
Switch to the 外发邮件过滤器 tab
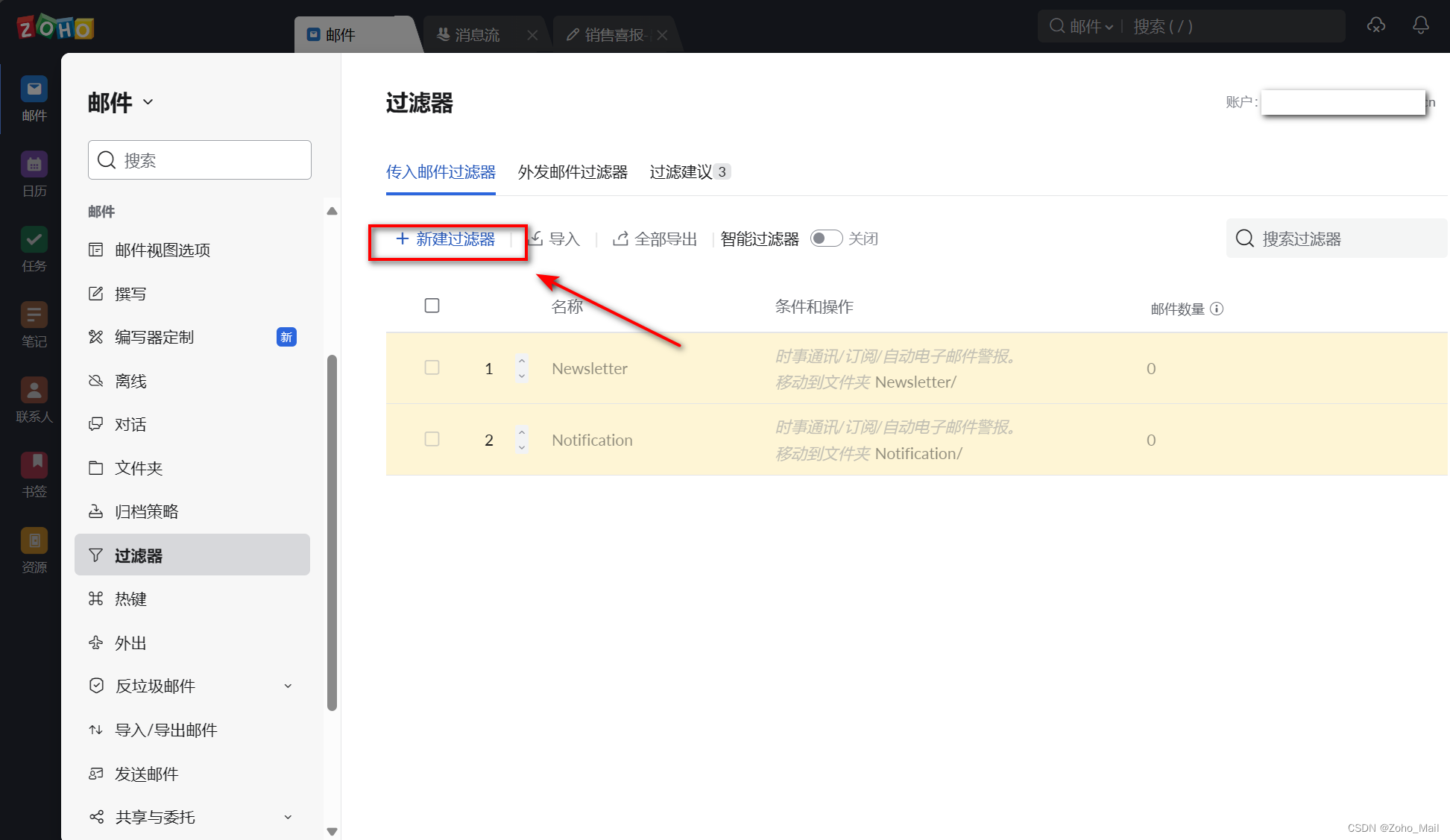pyautogui.click(x=573, y=172)
